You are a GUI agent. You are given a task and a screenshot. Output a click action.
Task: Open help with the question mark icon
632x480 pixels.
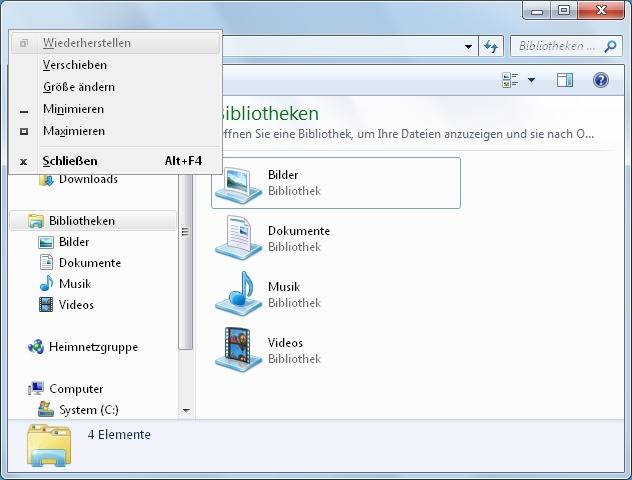(x=601, y=80)
